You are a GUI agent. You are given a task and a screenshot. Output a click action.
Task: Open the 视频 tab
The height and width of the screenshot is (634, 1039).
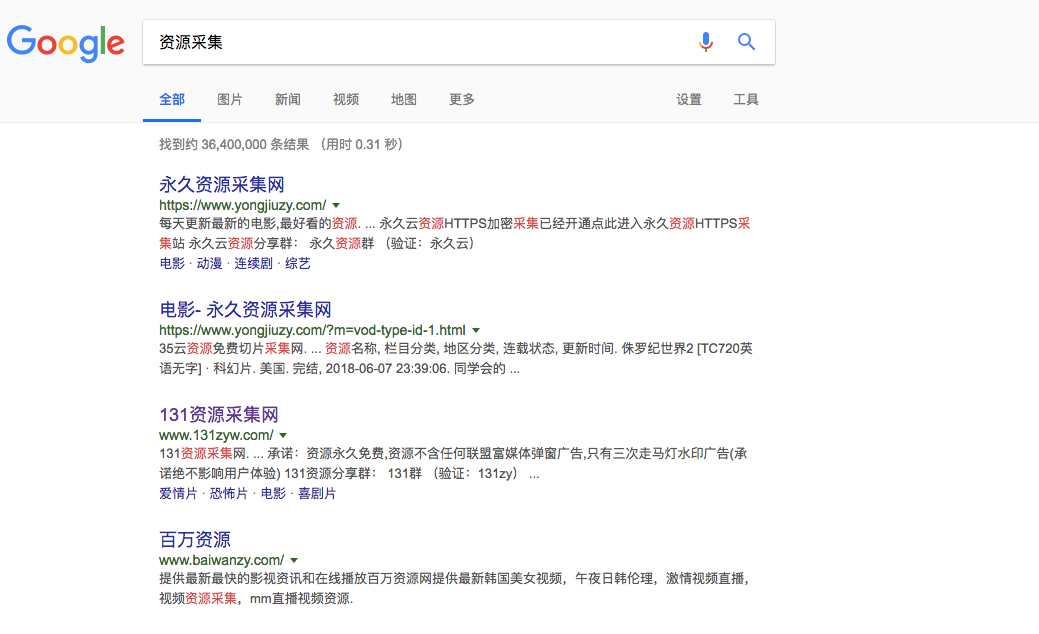coord(346,99)
